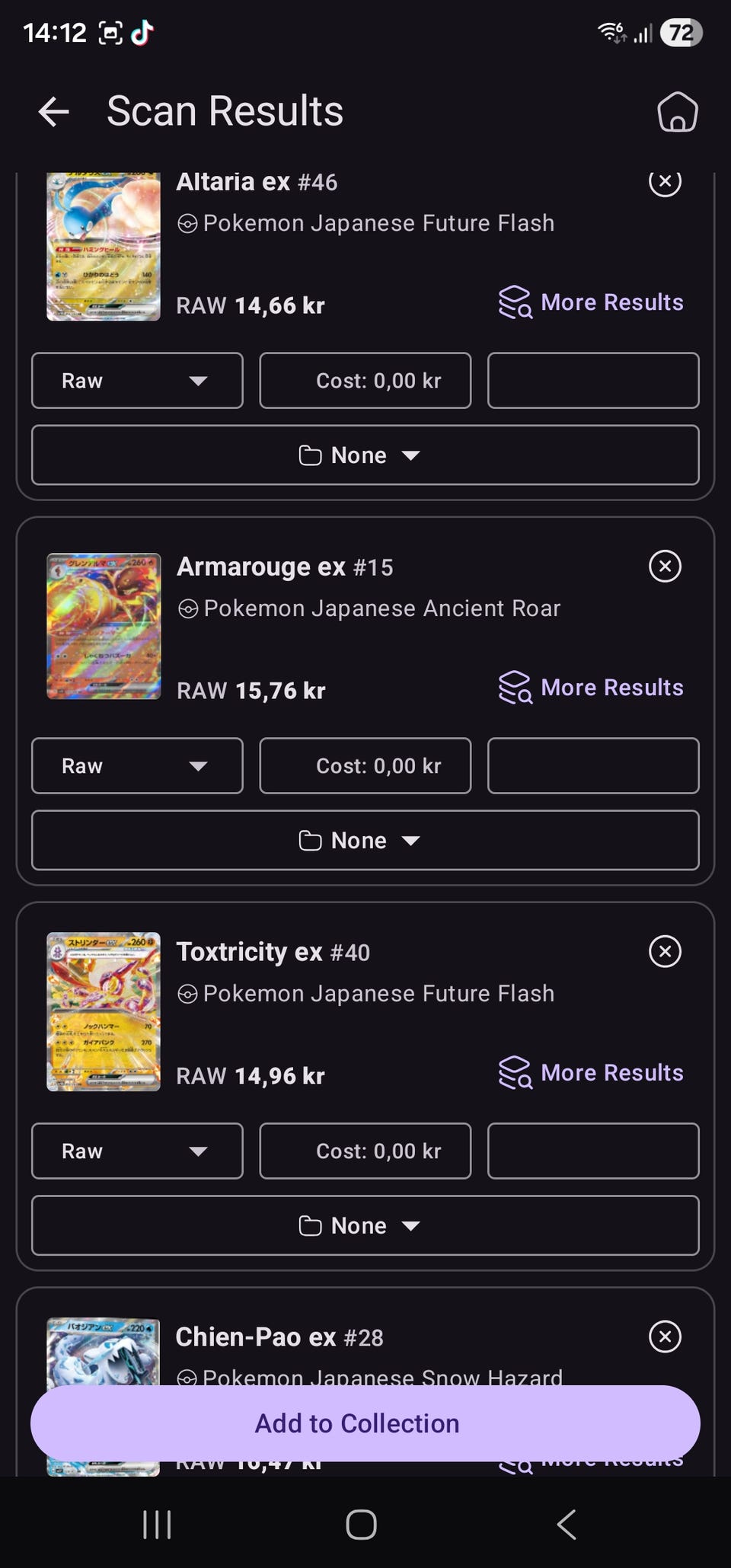Remove Toxtricity ex from scan results

[665, 951]
